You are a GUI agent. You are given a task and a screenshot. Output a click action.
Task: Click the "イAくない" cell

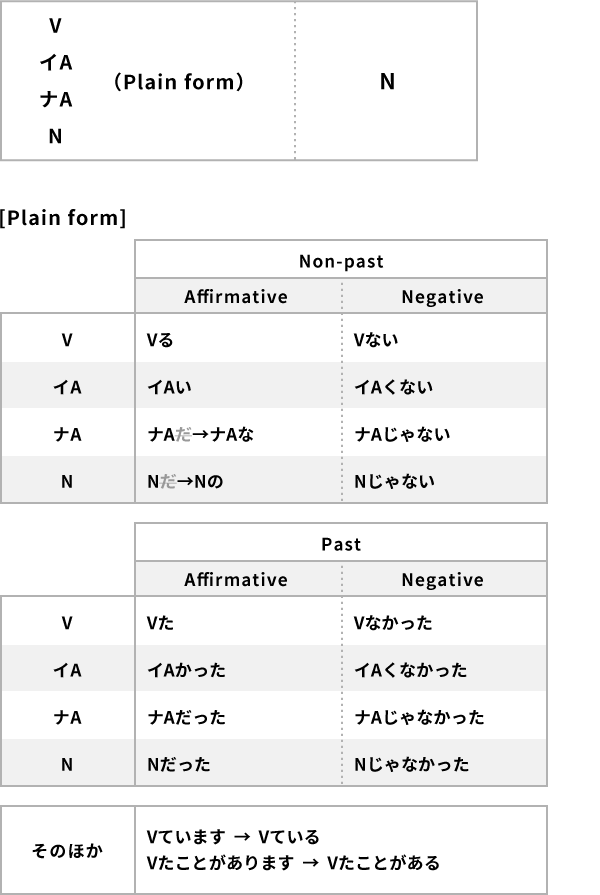(x=393, y=387)
